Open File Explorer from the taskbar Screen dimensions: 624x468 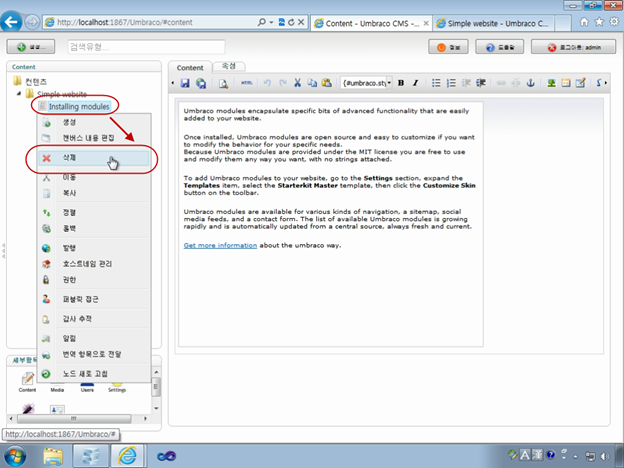(53, 456)
